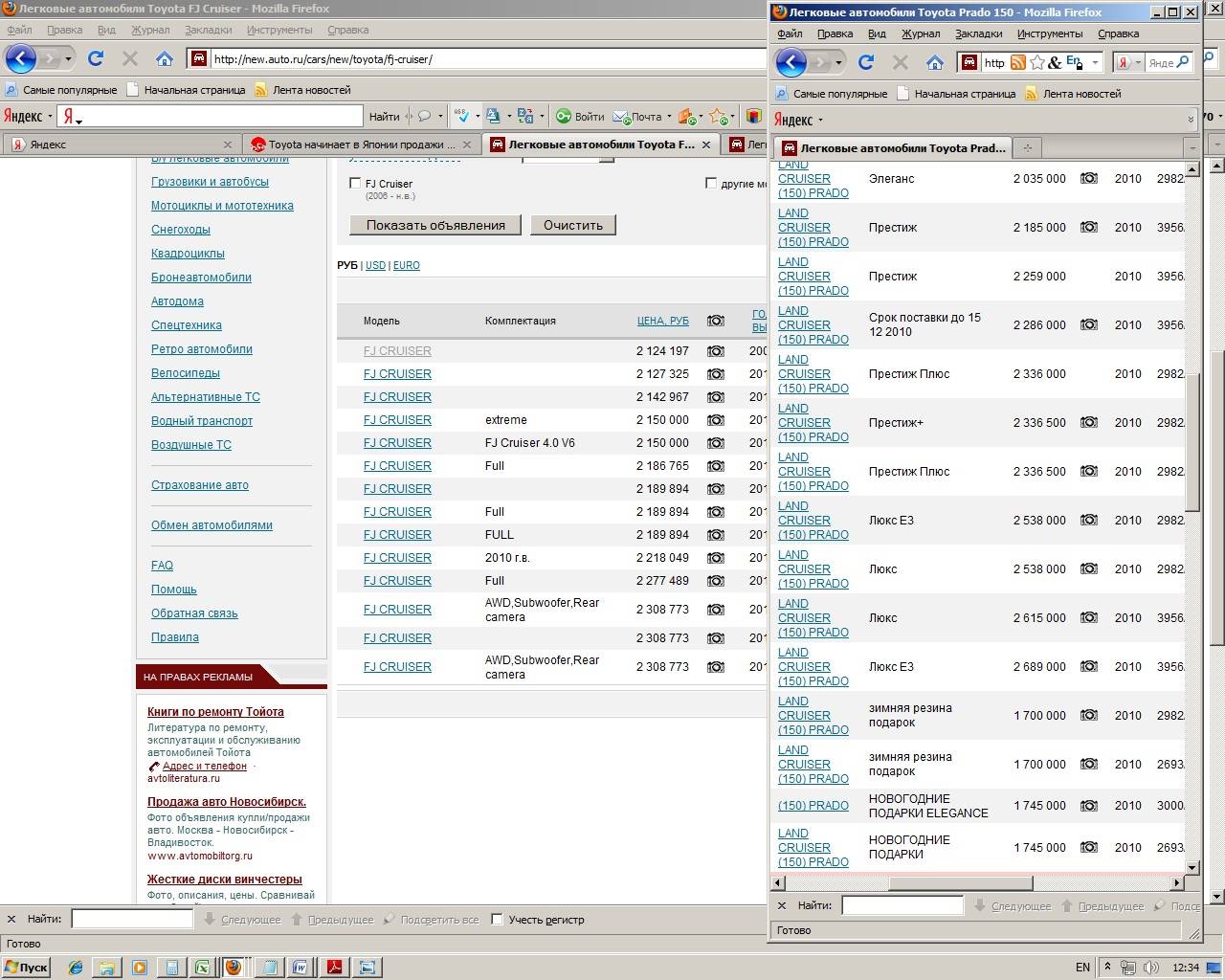Expand Yandex toolbar overflow chevron in Prado window
The width and height of the screenshot is (1225, 980).
click(x=1191, y=120)
